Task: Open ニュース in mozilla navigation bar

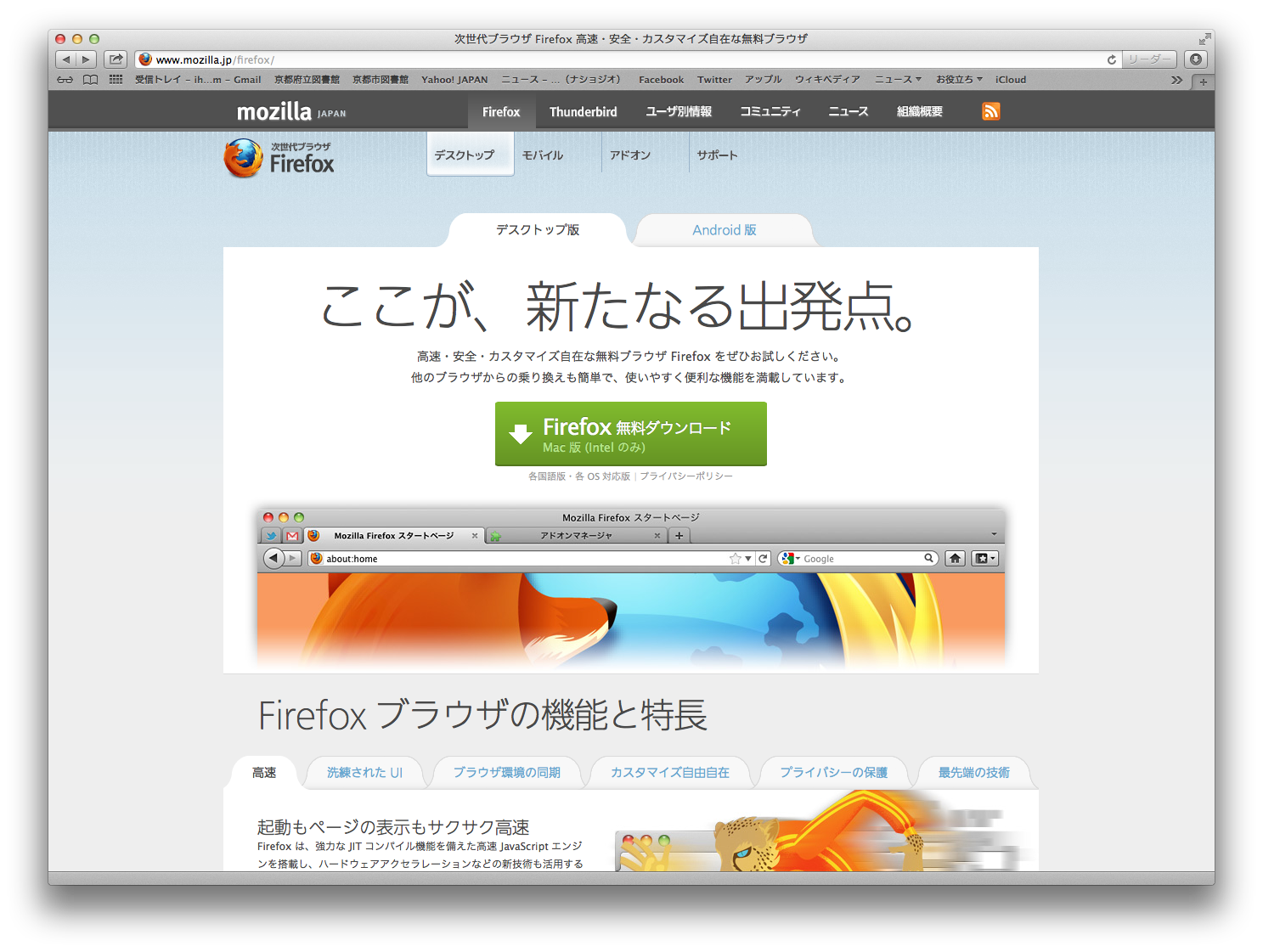Action: [849, 111]
